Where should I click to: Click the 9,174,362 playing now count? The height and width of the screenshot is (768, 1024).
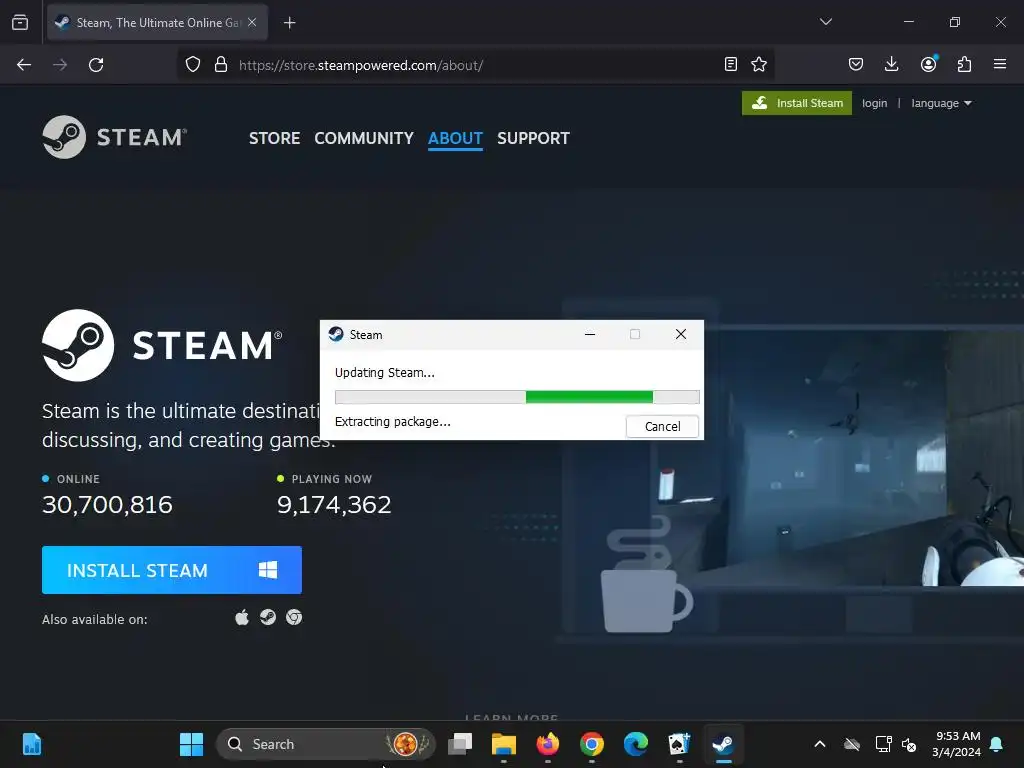coord(334,505)
